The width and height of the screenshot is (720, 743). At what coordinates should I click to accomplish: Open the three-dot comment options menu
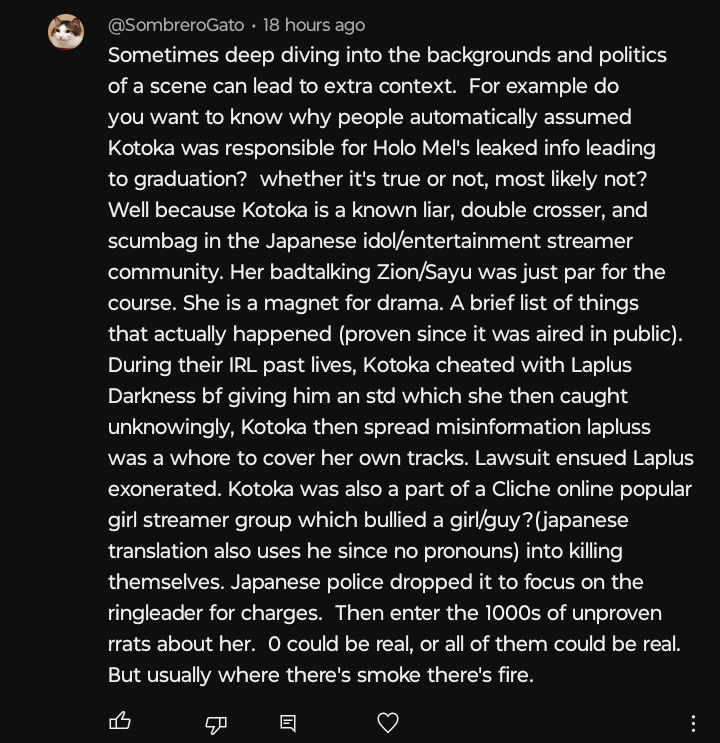693,723
